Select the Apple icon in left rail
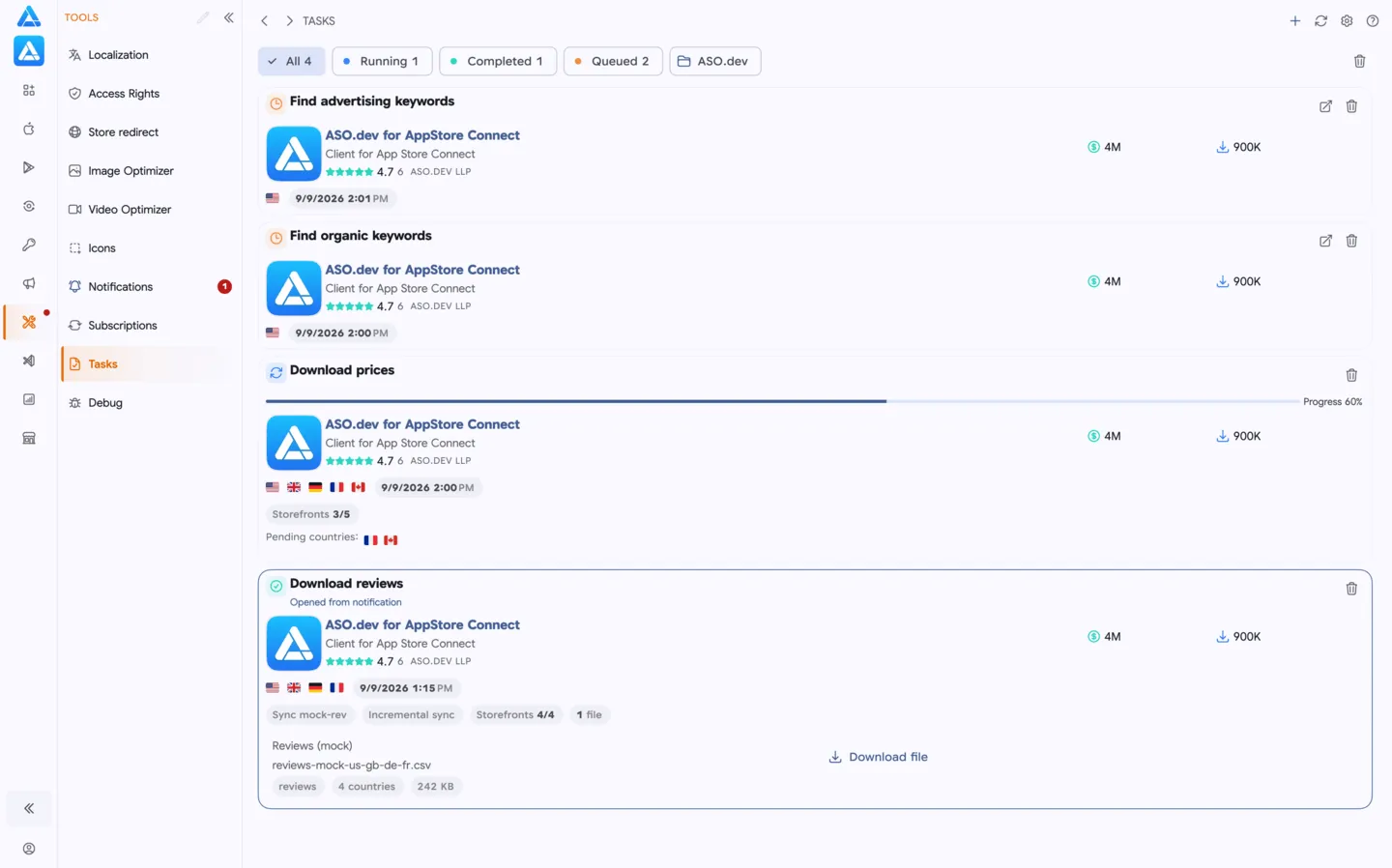The height and width of the screenshot is (868, 1392). (x=29, y=129)
